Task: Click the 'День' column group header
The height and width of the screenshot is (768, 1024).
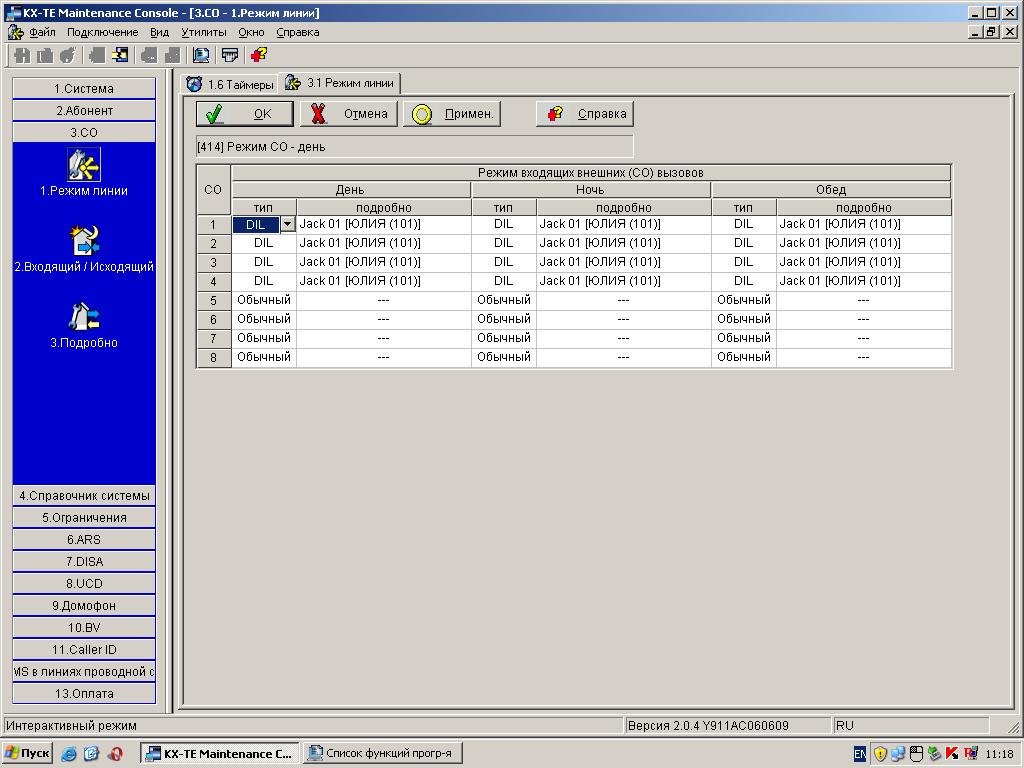Action: tap(351, 190)
